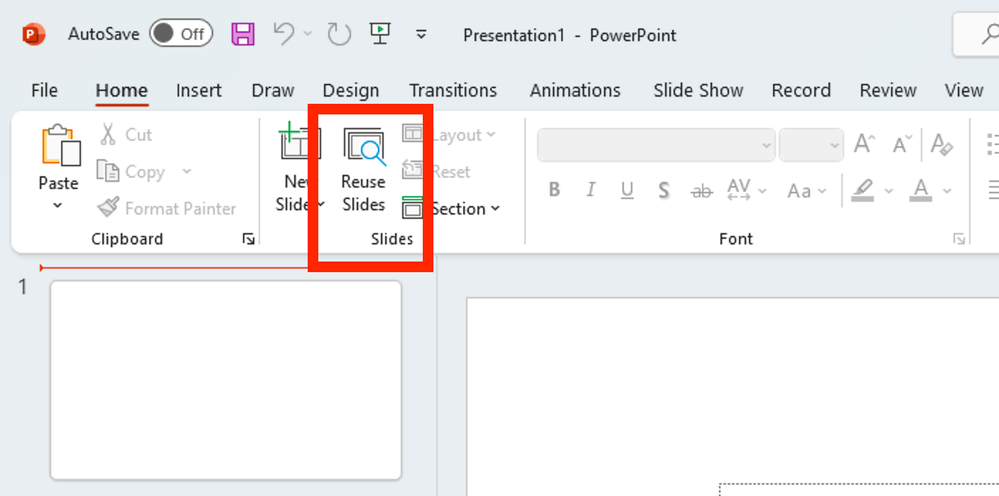Open the File menu
The image size is (999, 496).
pyautogui.click(x=44, y=90)
